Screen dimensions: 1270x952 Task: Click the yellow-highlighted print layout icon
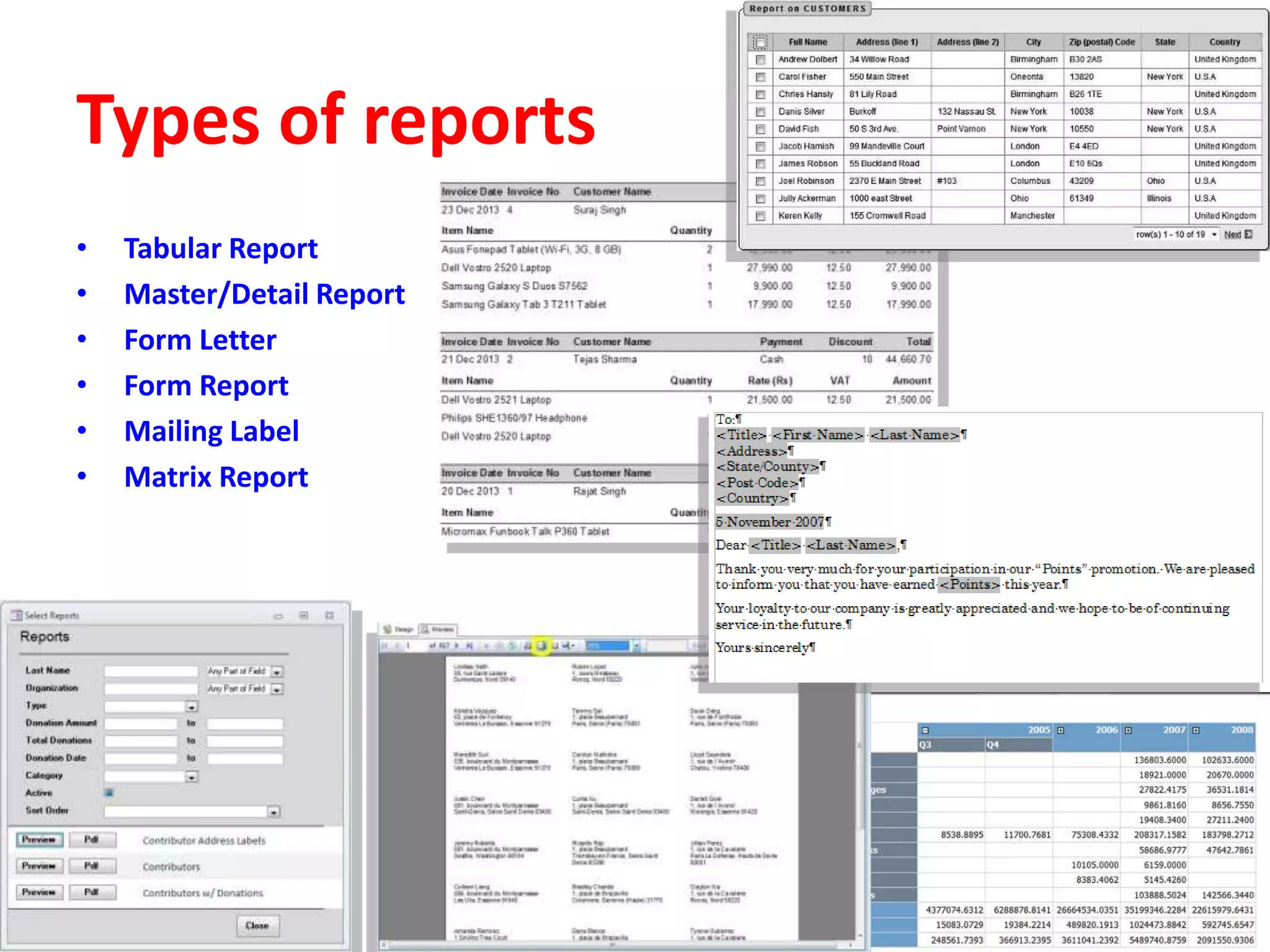click(x=541, y=645)
